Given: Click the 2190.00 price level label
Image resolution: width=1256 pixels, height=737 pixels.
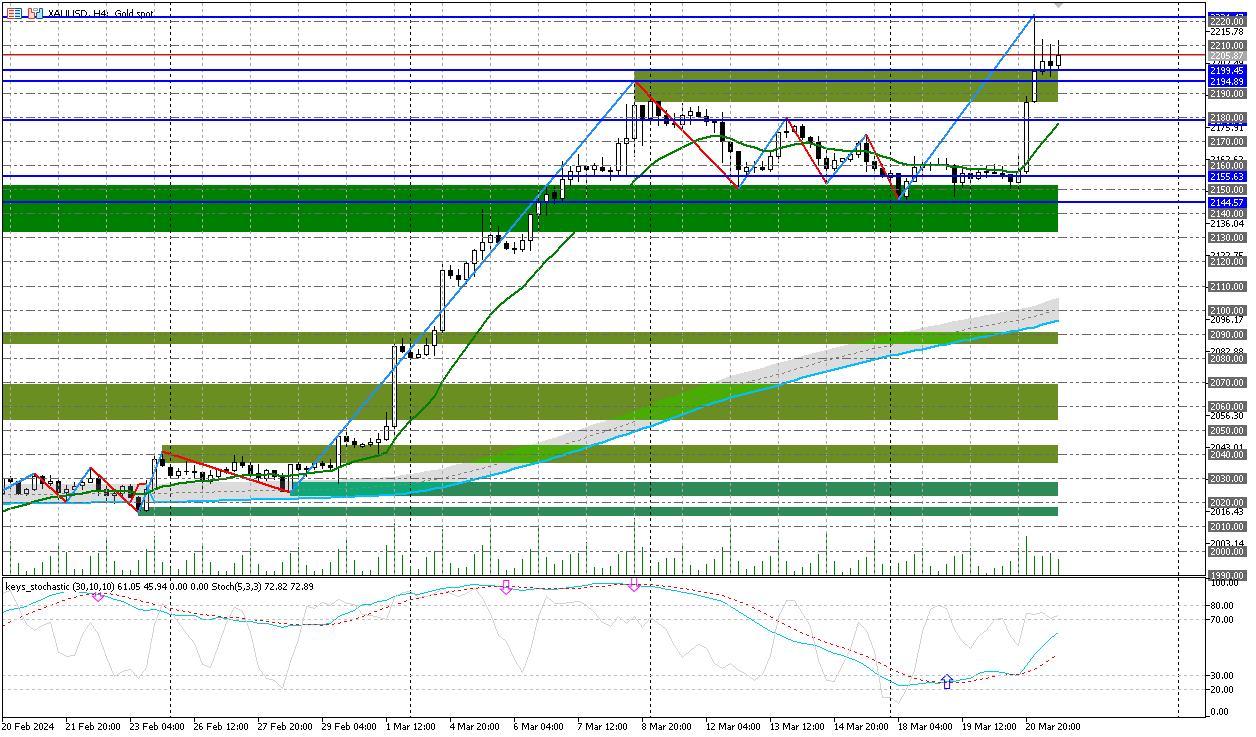Looking at the screenshot, I should 1226,93.
